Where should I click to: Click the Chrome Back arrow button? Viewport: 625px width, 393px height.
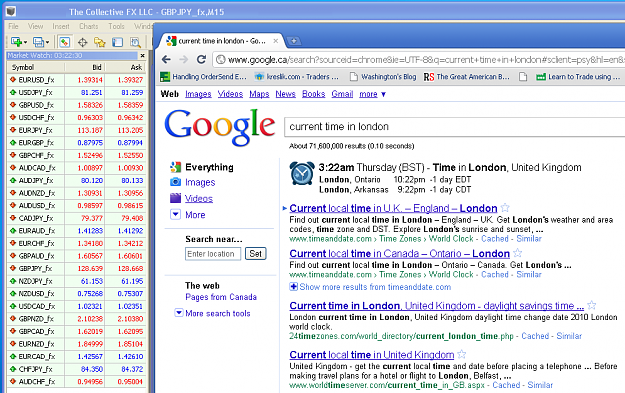(166, 59)
